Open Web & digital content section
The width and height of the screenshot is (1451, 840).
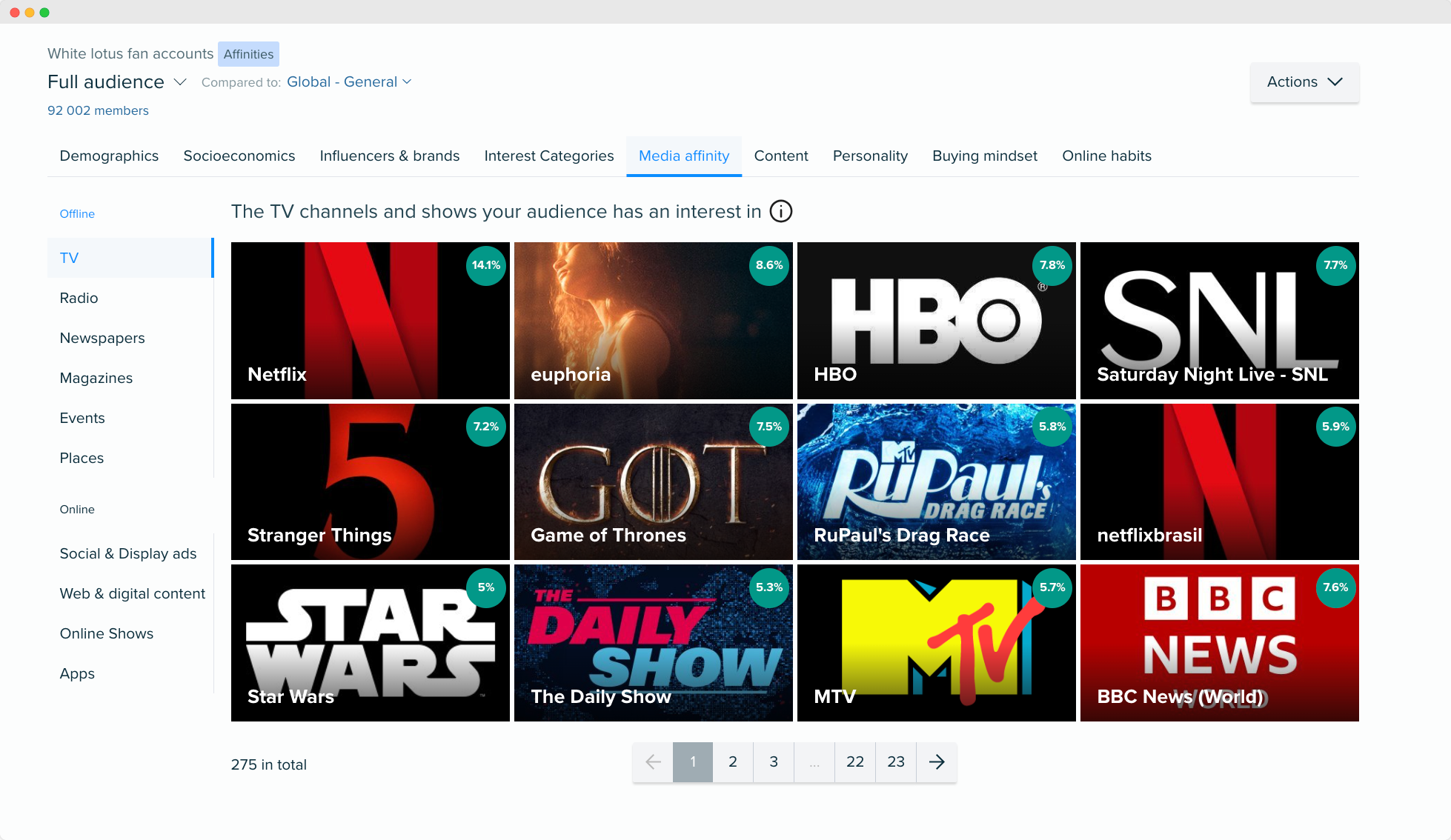(x=130, y=593)
